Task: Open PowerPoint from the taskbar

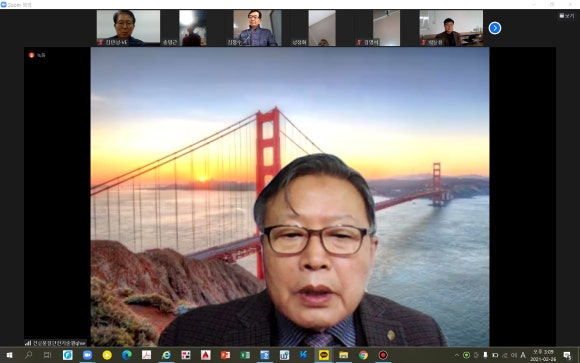Action: [225, 355]
